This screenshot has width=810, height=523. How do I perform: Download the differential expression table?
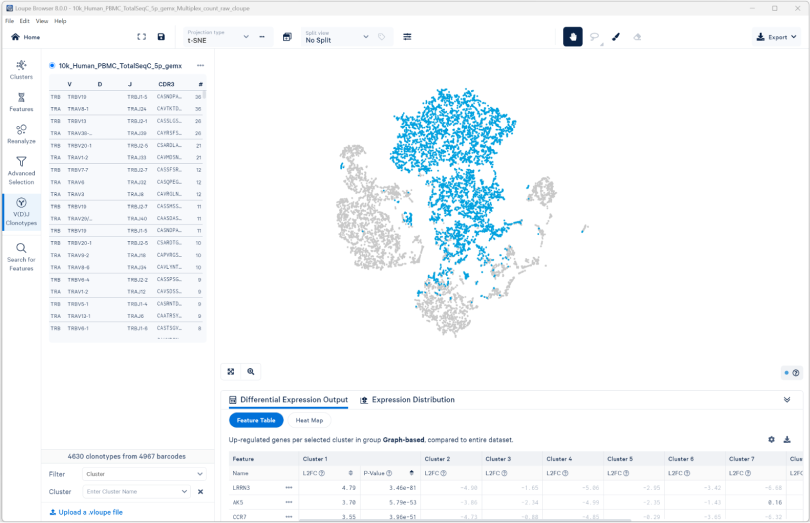787,439
